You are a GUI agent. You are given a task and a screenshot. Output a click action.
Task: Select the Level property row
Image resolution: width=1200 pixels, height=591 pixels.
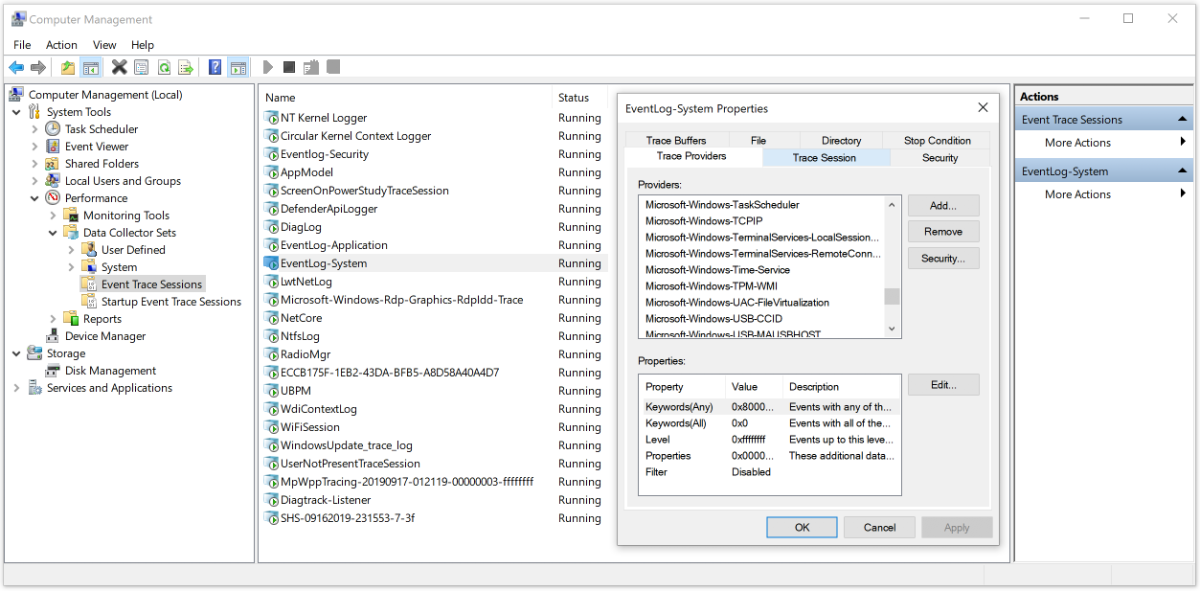[769, 439]
